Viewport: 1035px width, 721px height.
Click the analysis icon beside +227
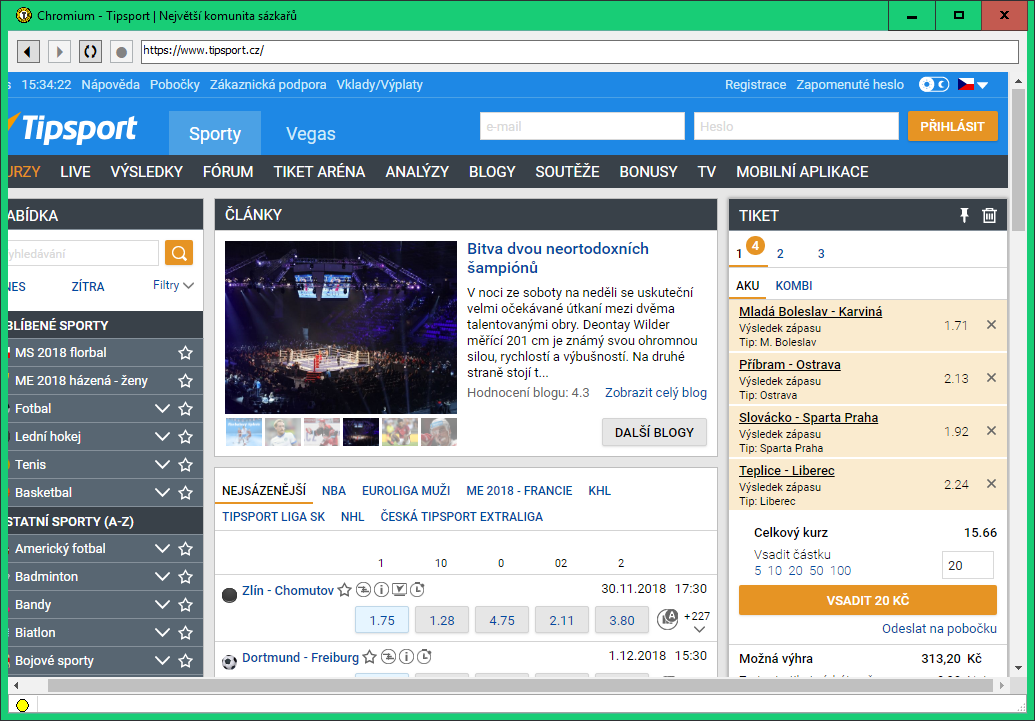(668, 619)
